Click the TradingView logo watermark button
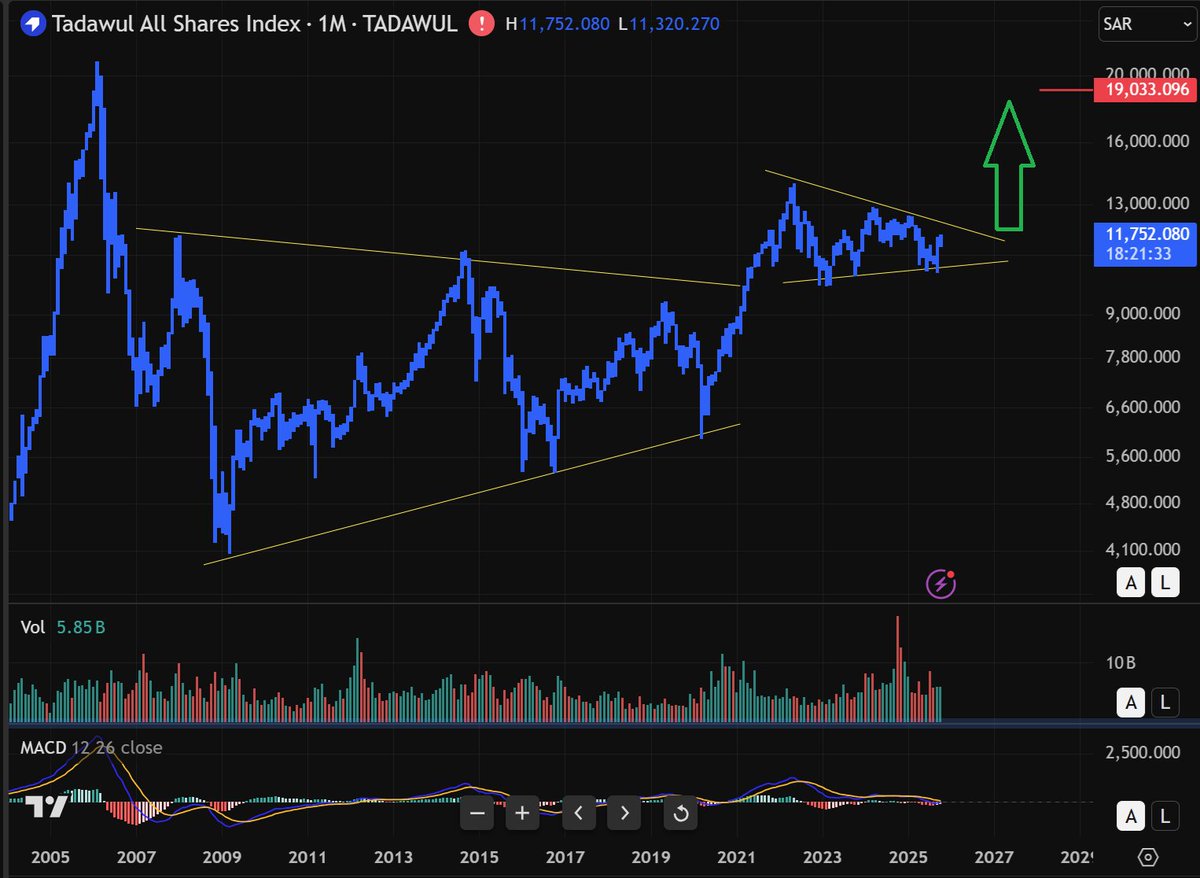1200x878 pixels. click(x=47, y=808)
